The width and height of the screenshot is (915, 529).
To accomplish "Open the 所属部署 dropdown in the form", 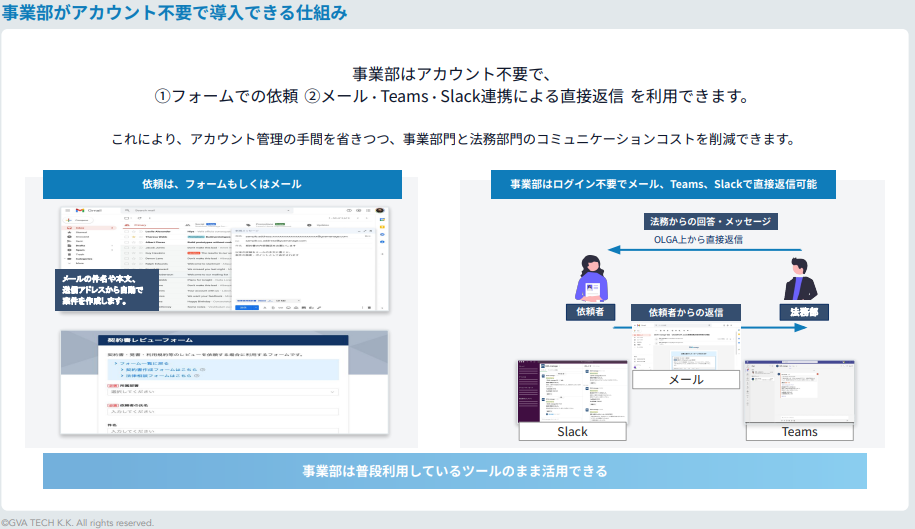I will pyautogui.click(x=222, y=392).
